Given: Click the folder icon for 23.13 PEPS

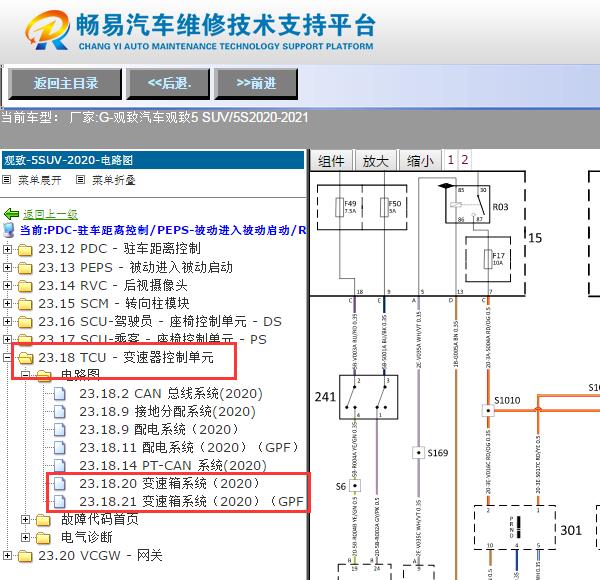Looking at the screenshot, I should 25,268.
